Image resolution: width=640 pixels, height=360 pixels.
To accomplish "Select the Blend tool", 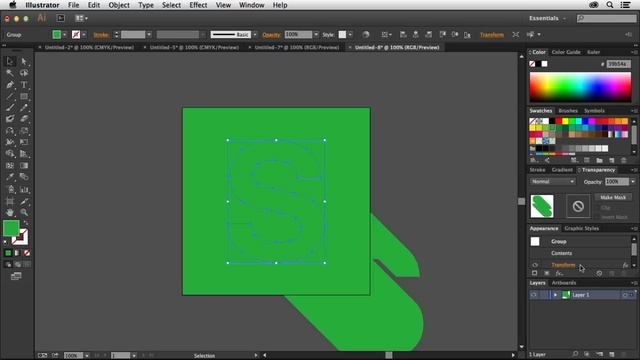I will tap(24, 177).
